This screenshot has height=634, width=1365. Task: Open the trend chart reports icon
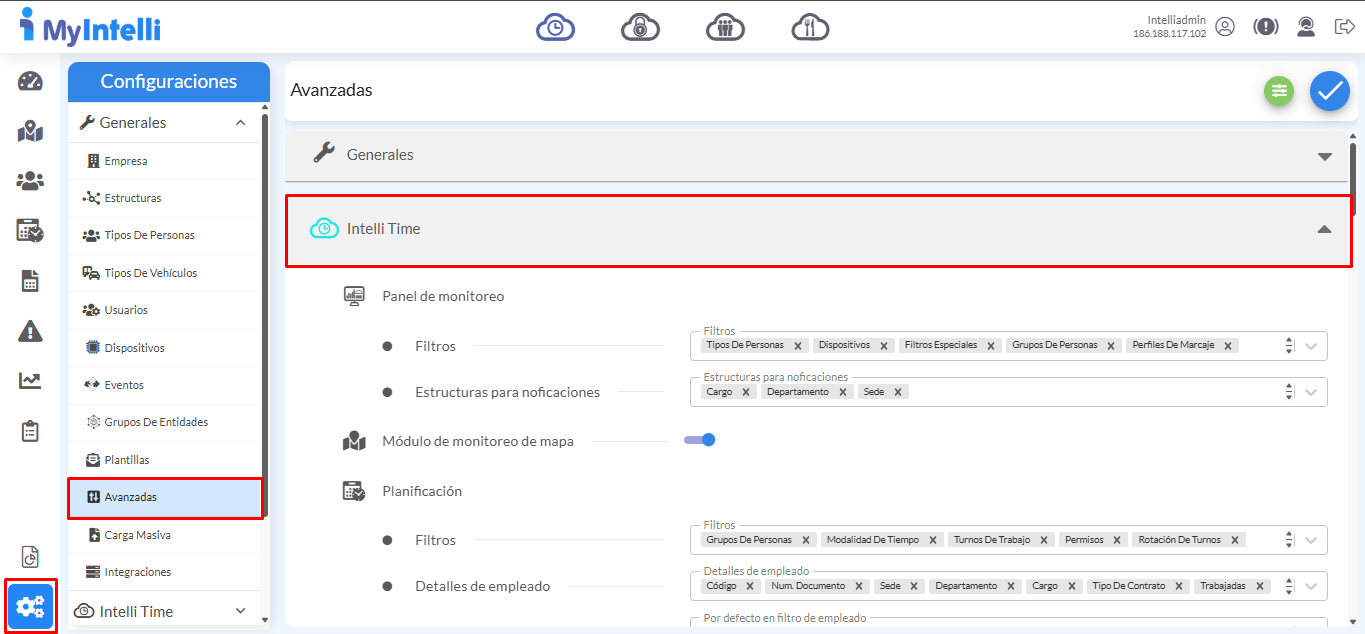pyautogui.click(x=30, y=381)
